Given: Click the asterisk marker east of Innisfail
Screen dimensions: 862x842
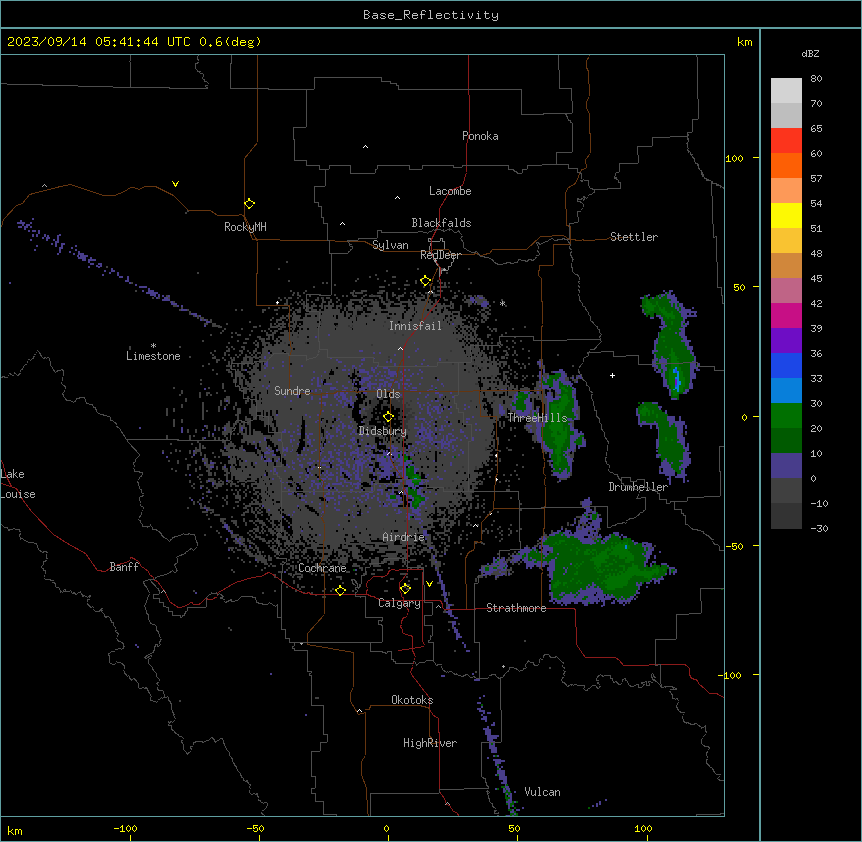Looking at the screenshot, I should [502, 303].
